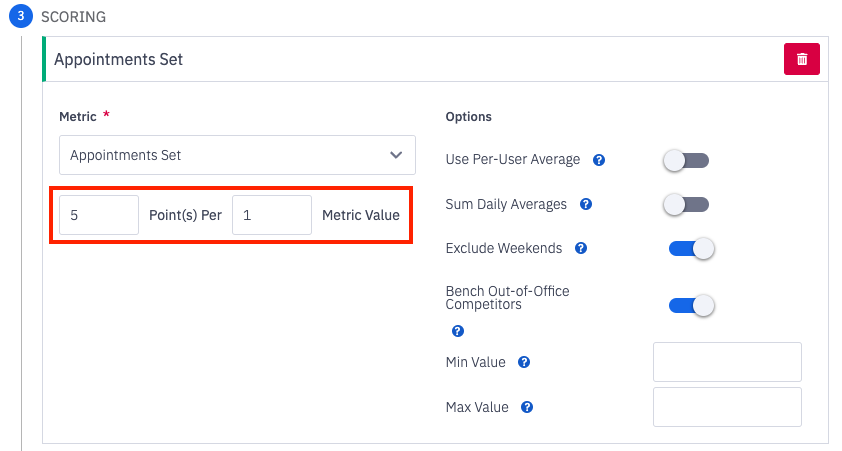Click the chevron arrow in Metric dropdown
Image resolution: width=842 pixels, height=451 pixels.
click(x=395, y=155)
